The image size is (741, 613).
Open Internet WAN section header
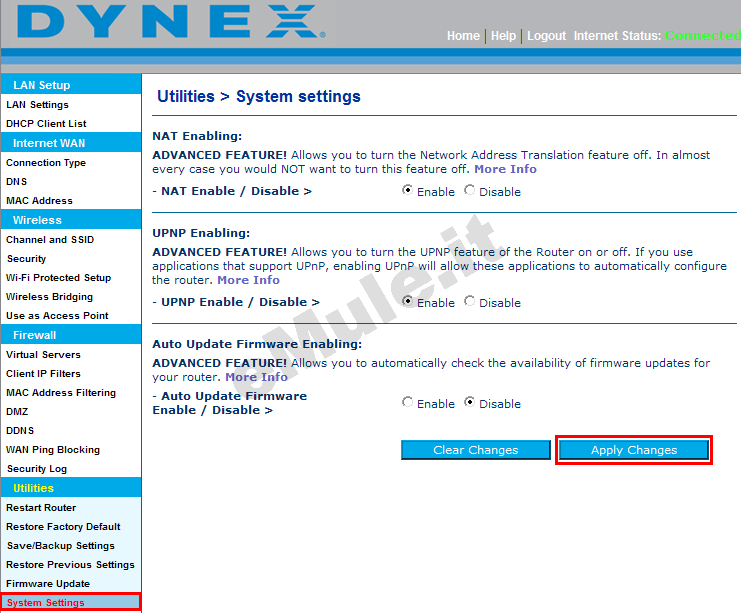[71, 143]
